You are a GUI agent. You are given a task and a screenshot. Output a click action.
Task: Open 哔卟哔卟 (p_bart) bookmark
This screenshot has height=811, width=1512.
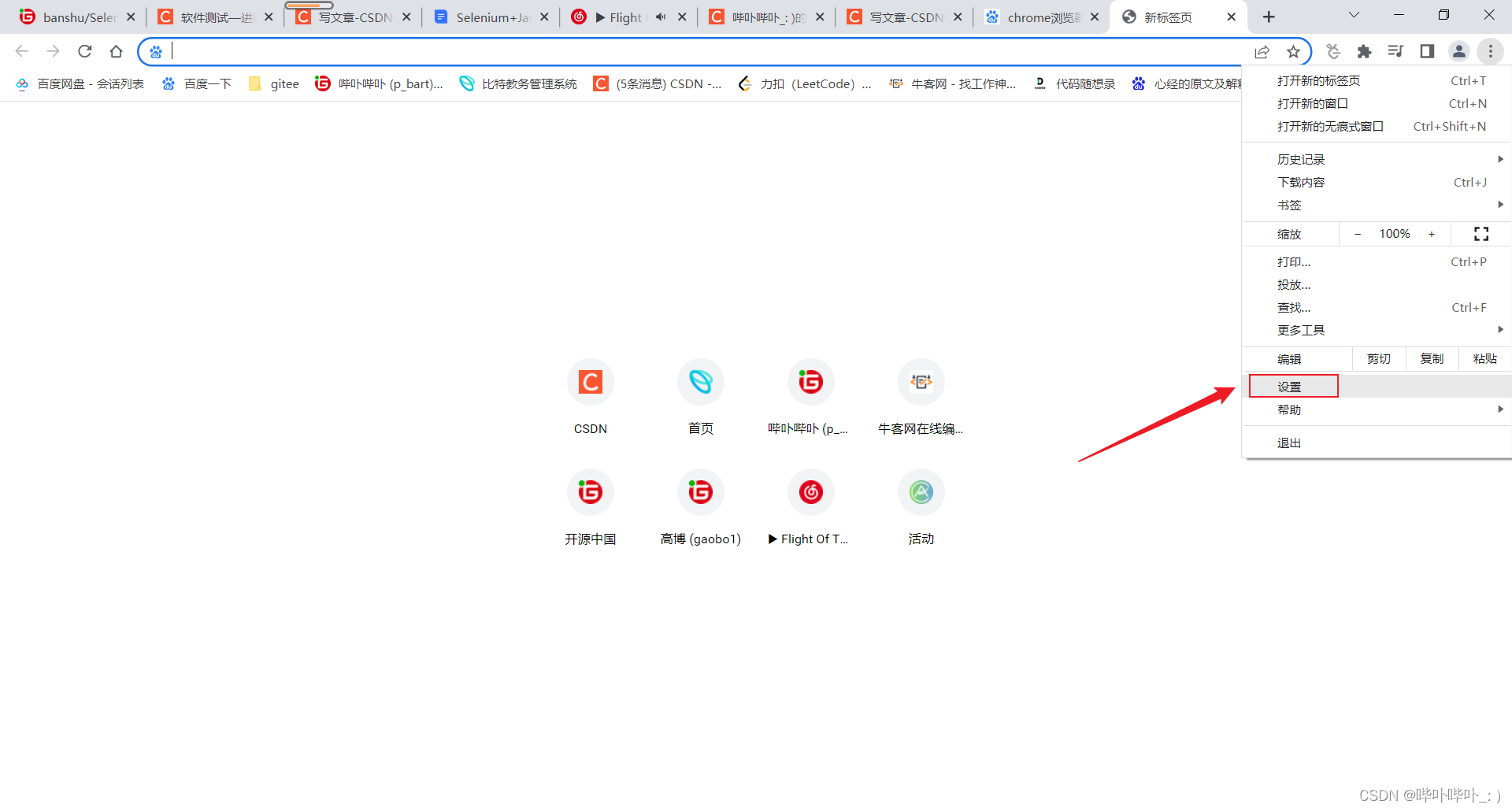pos(379,83)
